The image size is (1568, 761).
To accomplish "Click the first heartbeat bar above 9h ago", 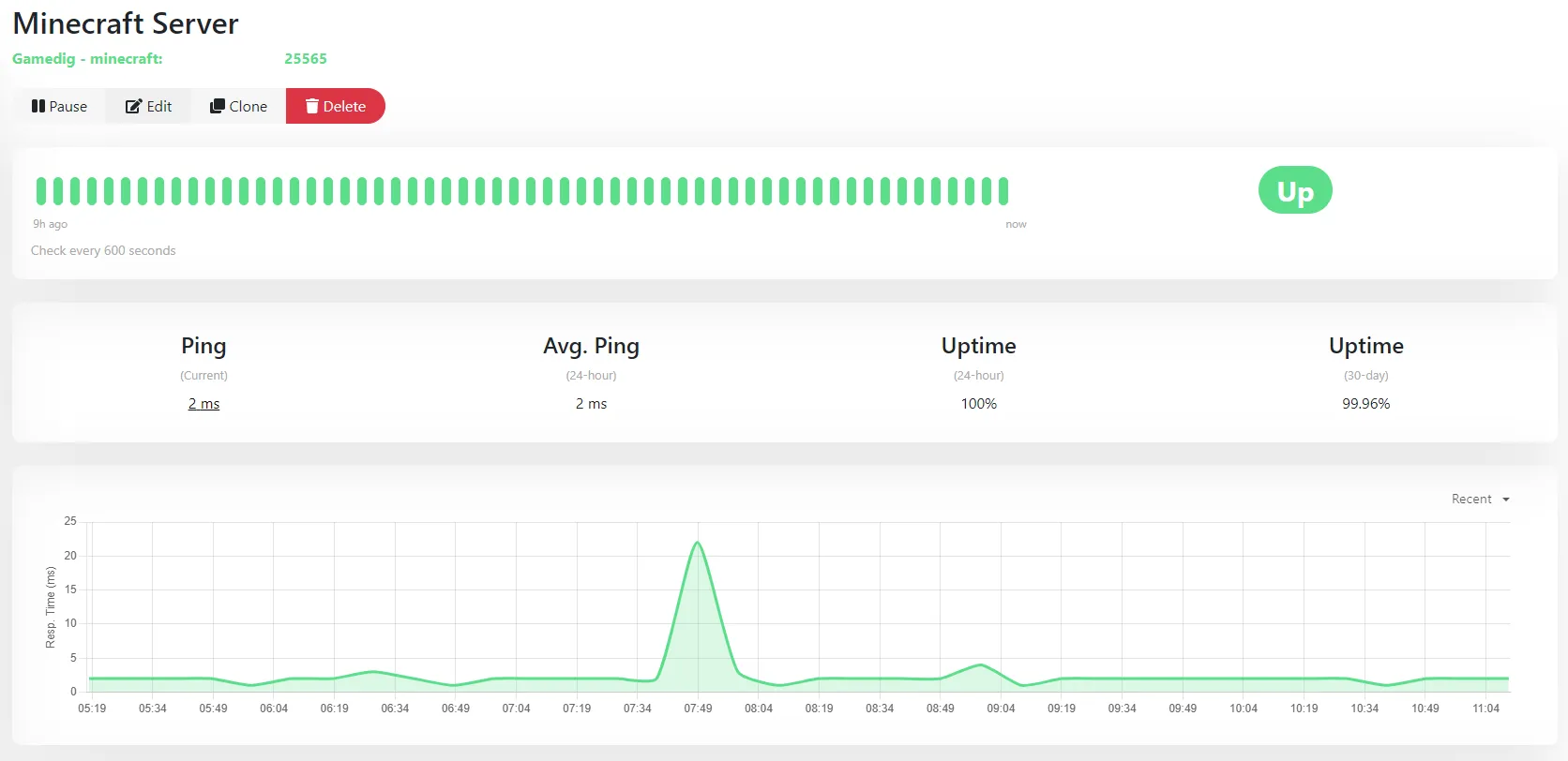I will [41, 191].
